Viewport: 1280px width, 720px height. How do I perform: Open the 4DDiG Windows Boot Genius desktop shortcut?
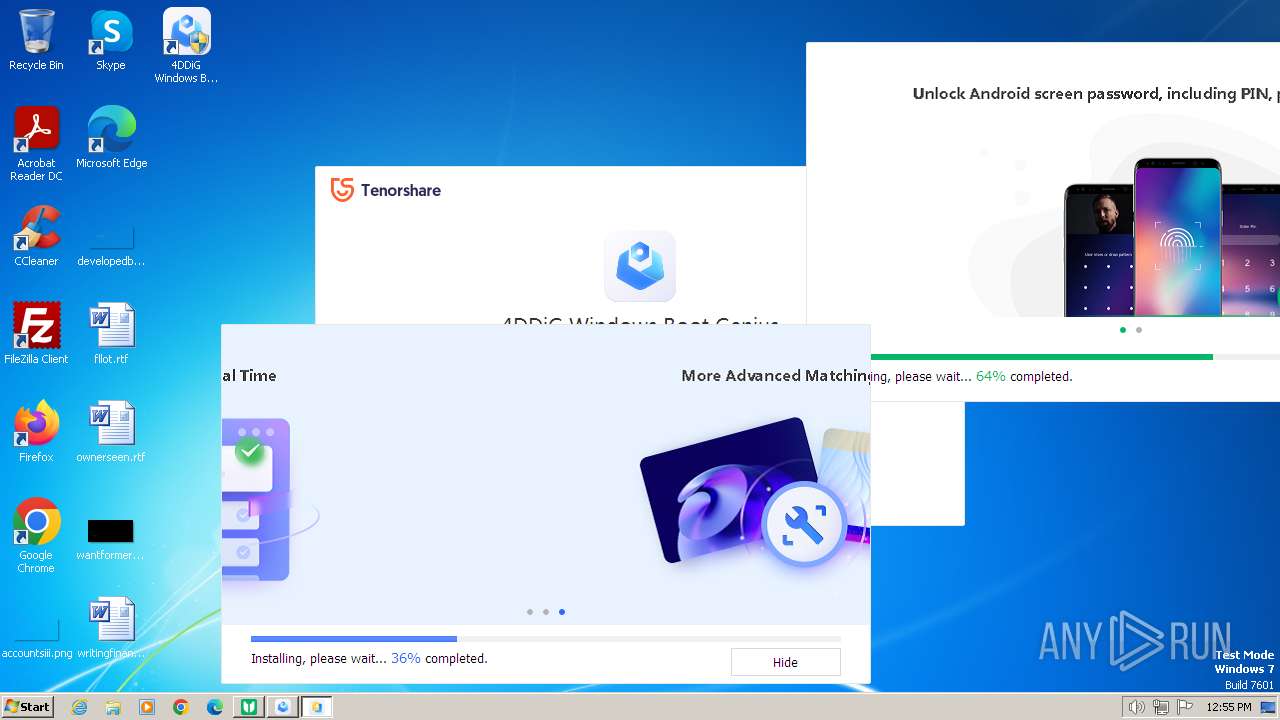pyautogui.click(x=186, y=46)
